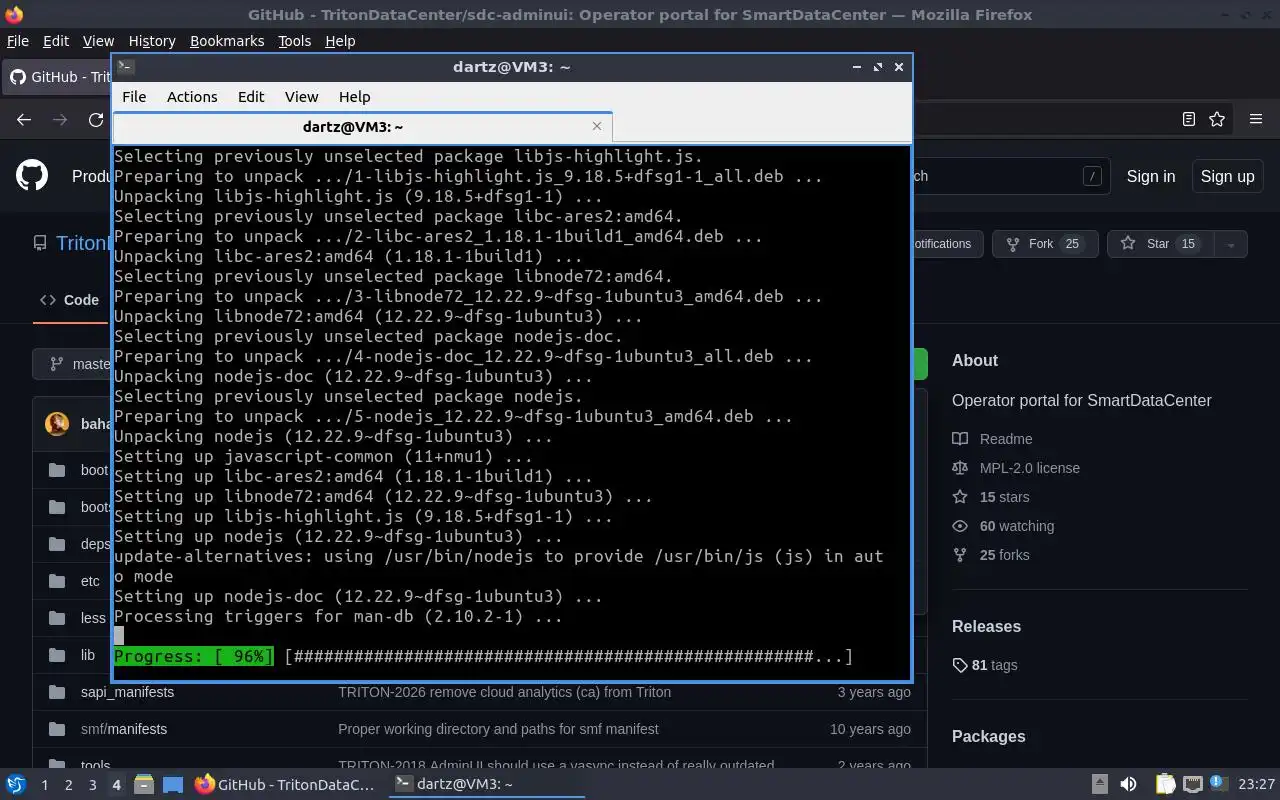Open Firefox Tools menu
Screen dimensions: 1280x800
[x=294, y=41]
